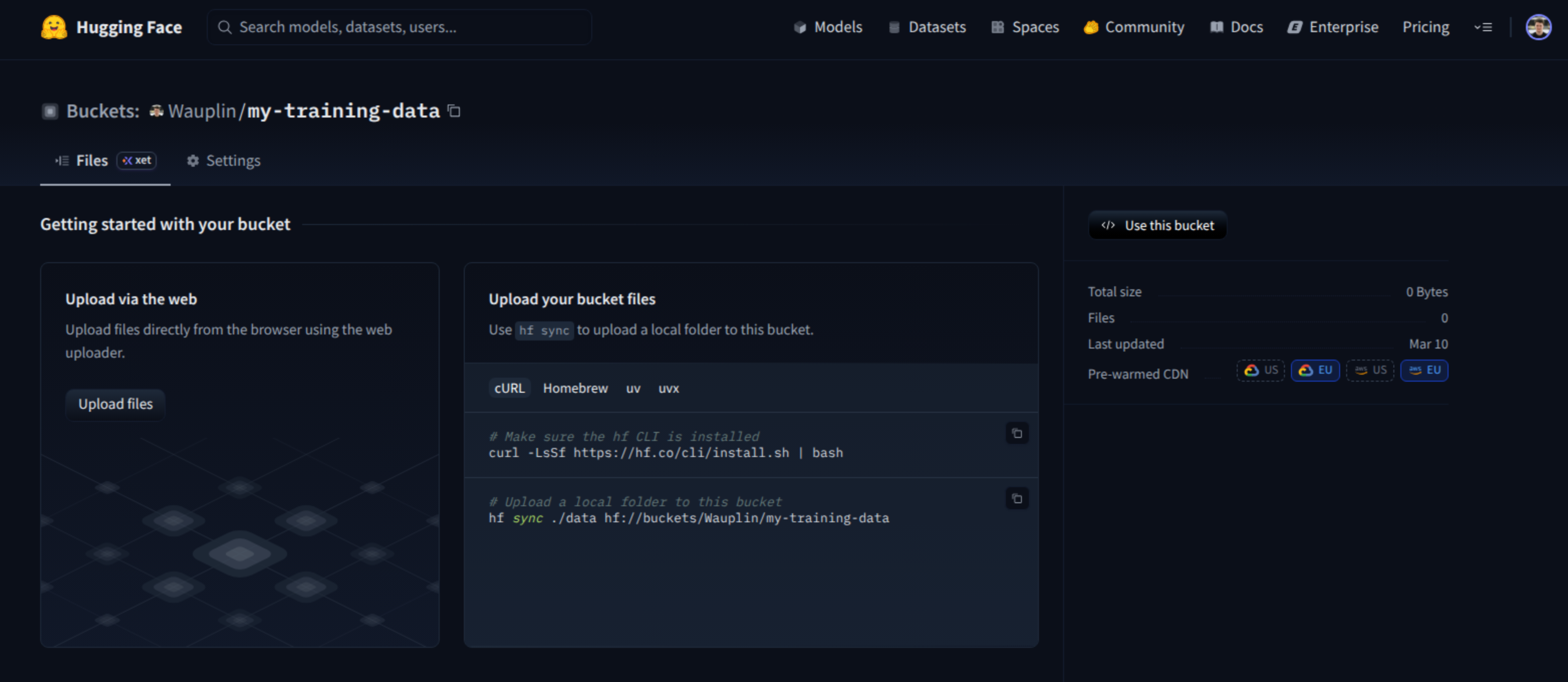1568x682 pixels.
Task: Expand the additional navigation menu dropdown
Action: click(1483, 28)
